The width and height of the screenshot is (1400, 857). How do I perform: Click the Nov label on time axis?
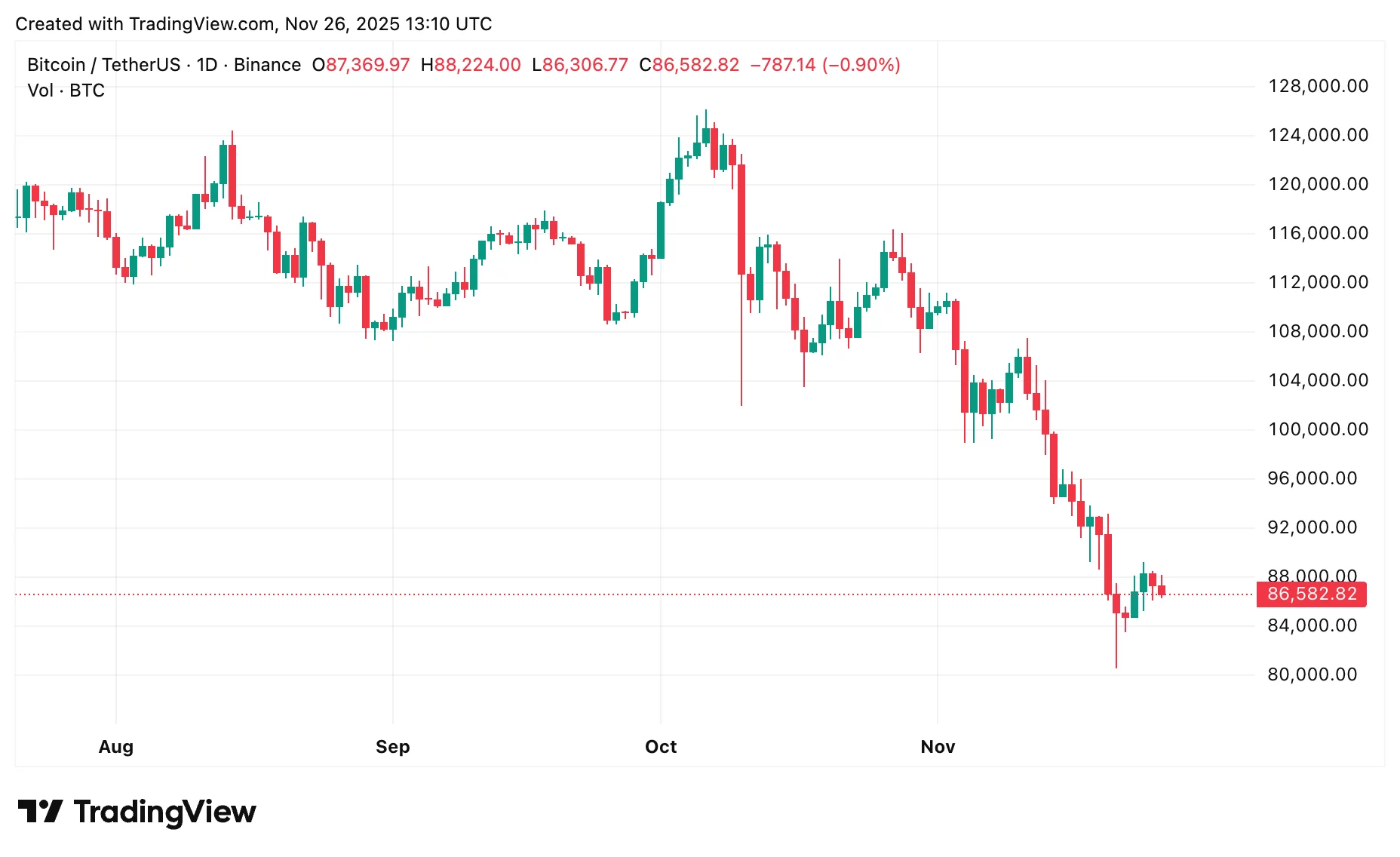point(938,747)
